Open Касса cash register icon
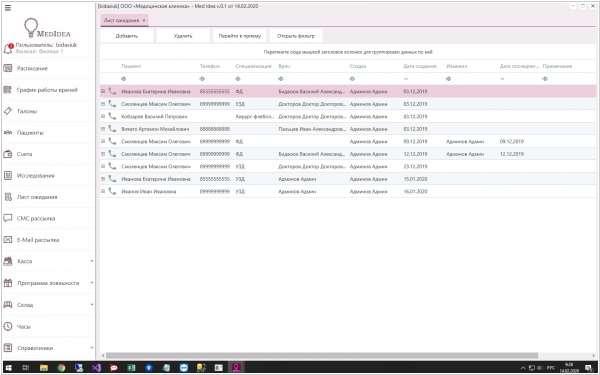This screenshot has height=375, width=600. (8, 261)
